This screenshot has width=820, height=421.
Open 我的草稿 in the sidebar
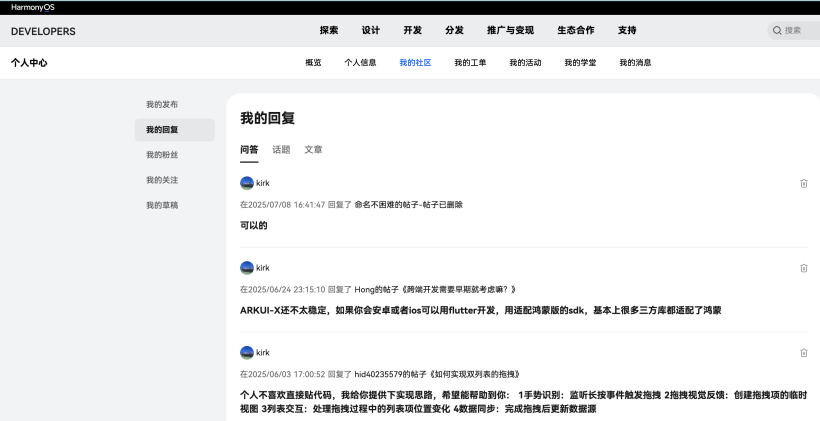click(x=162, y=205)
